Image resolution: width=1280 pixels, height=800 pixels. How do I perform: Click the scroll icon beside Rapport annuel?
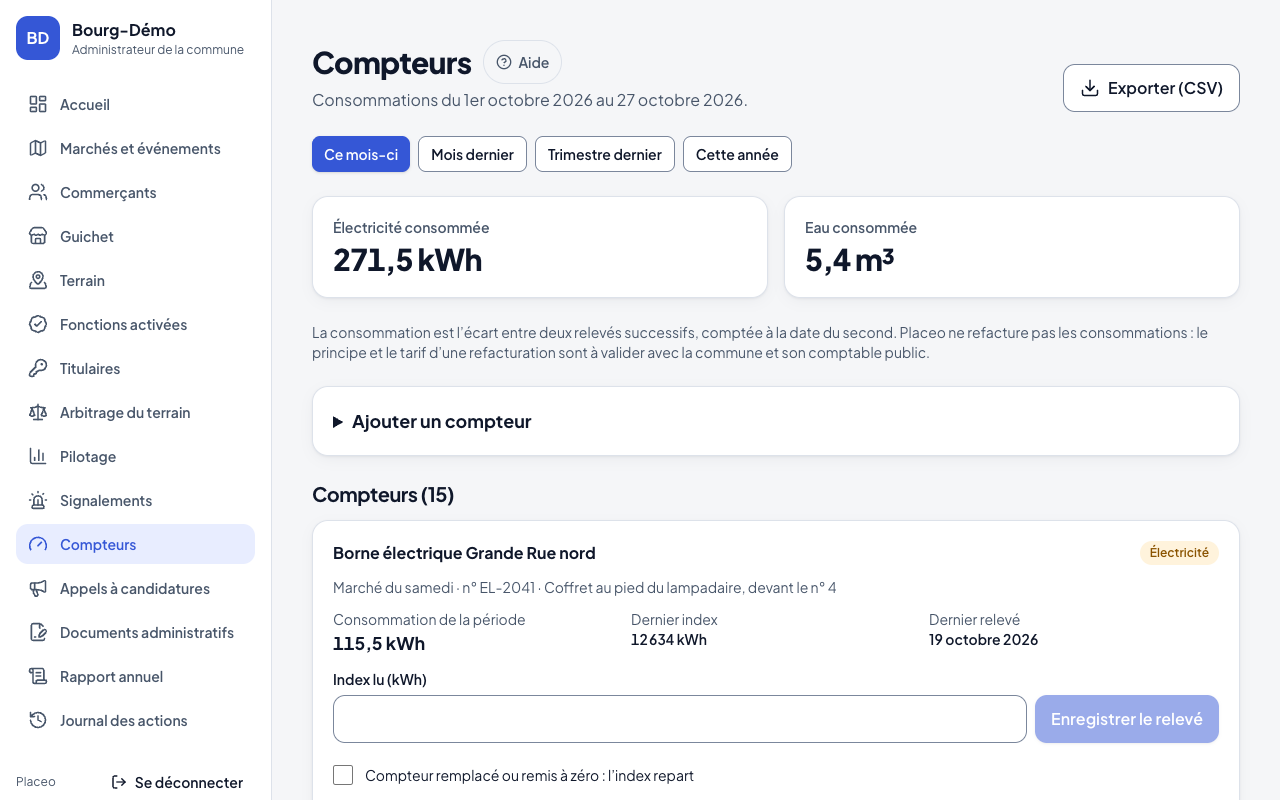(38, 677)
